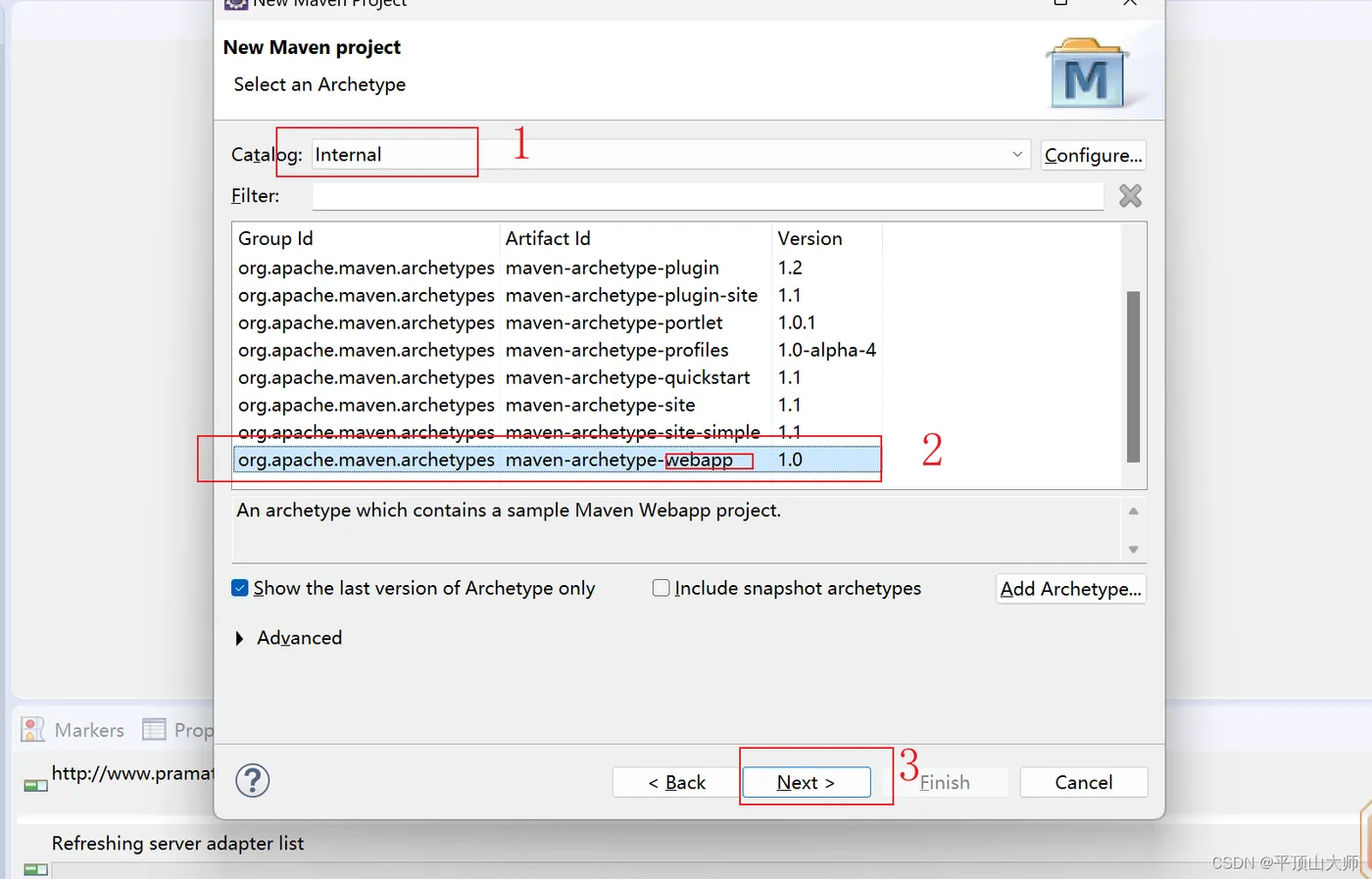Click the Properties tab icon in background window
1372x879 pixels.
(x=154, y=729)
